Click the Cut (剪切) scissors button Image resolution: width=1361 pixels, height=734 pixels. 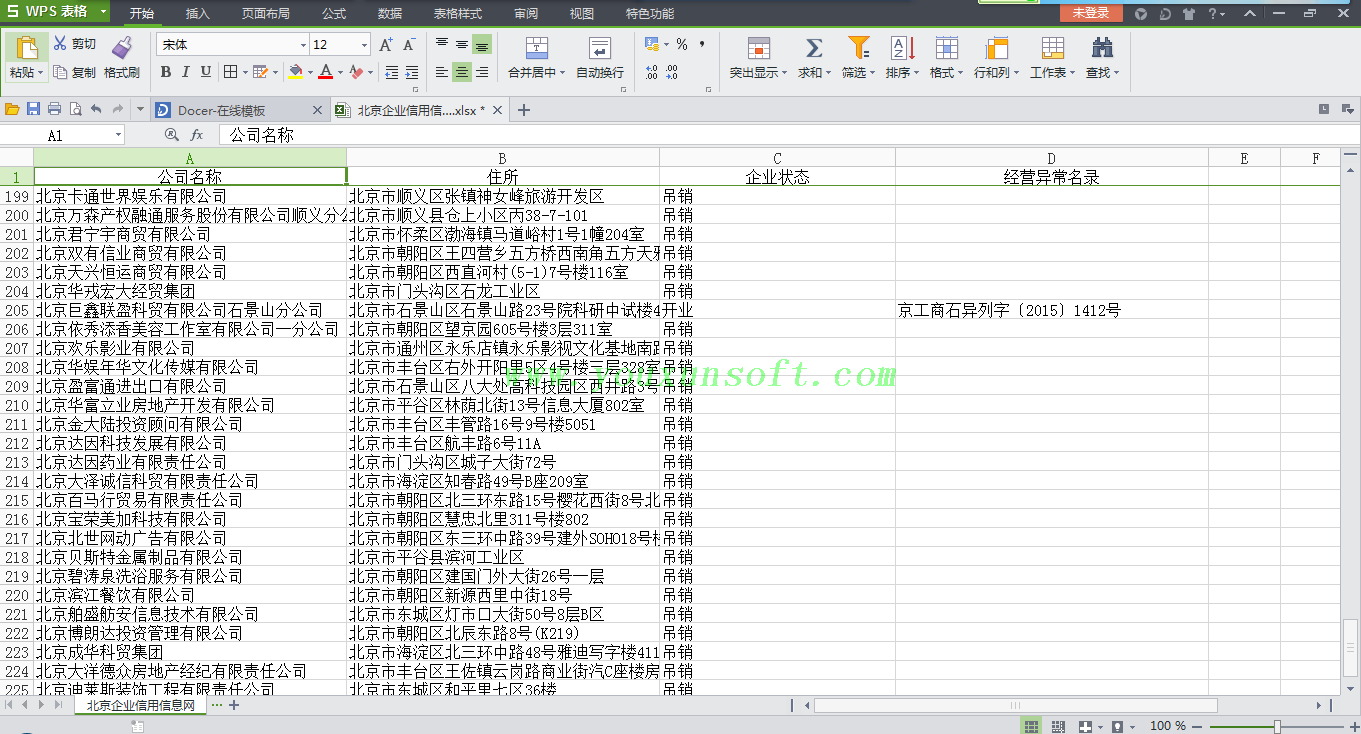tap(74, 44)
